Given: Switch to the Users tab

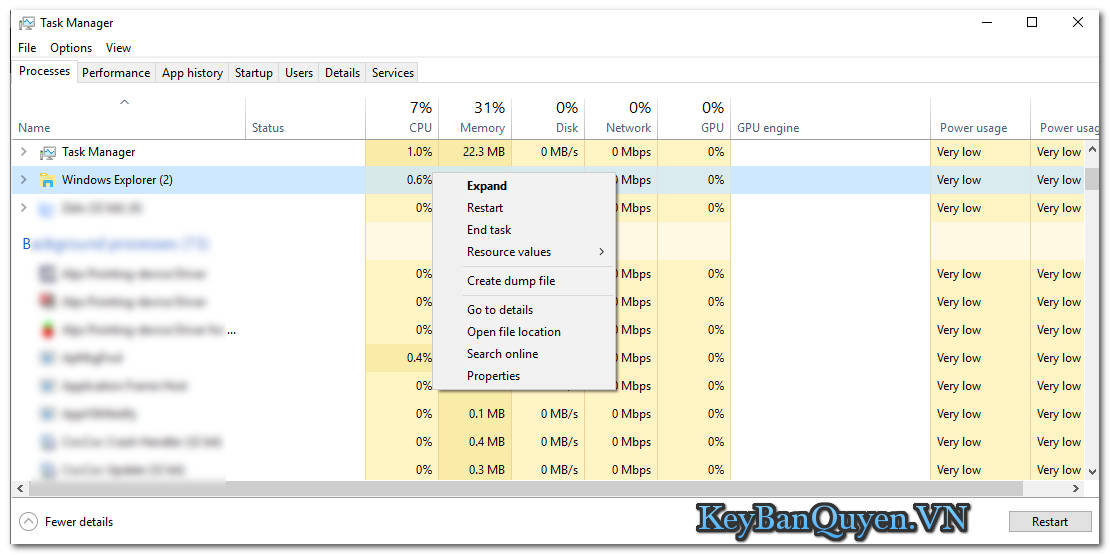Looking at the screenshot, I should pos(299,73).
